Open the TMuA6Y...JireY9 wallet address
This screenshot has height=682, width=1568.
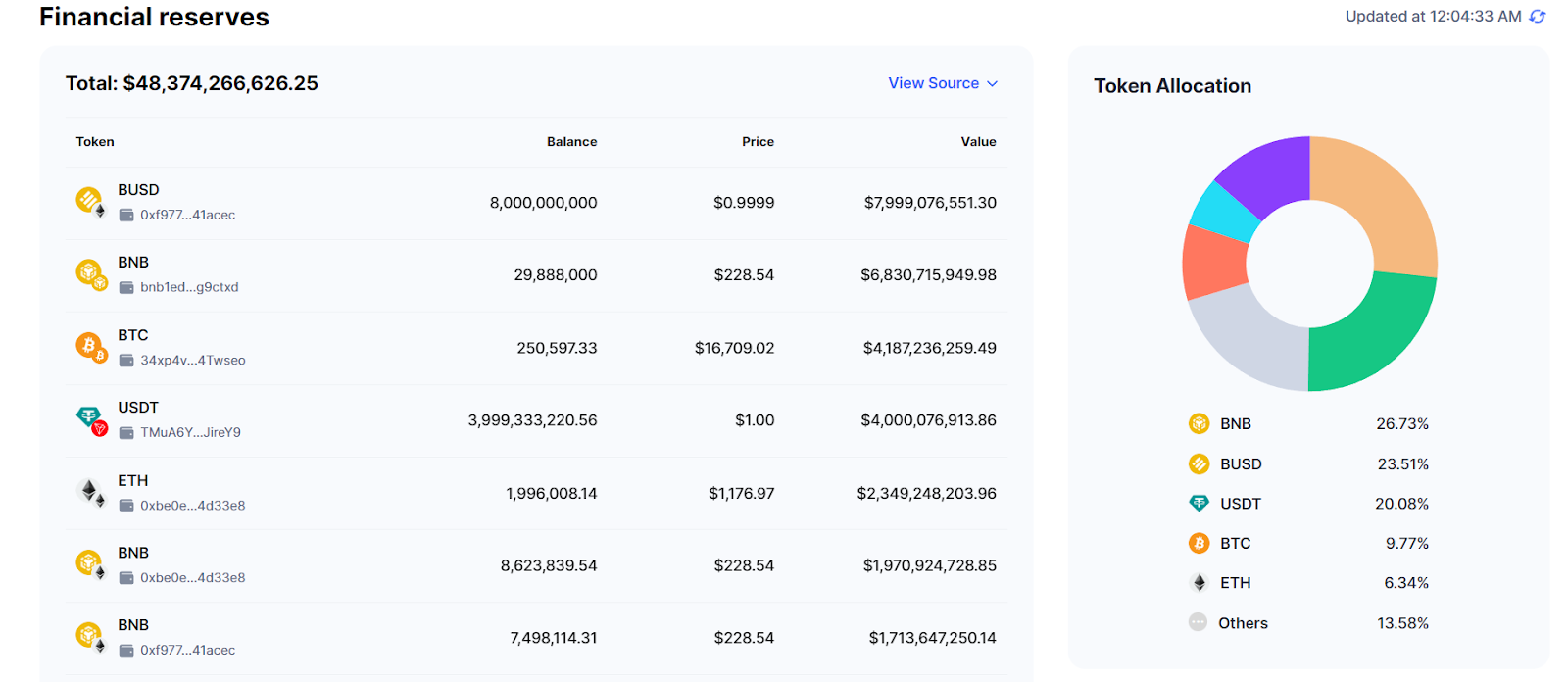tap(190, 432)
